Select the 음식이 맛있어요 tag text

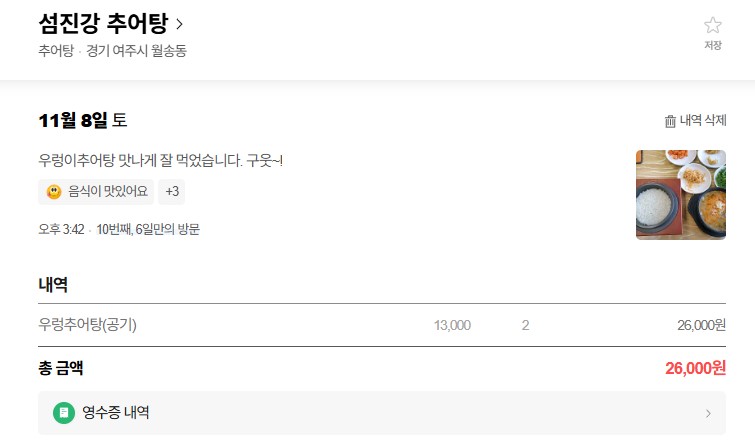point(108,191)
